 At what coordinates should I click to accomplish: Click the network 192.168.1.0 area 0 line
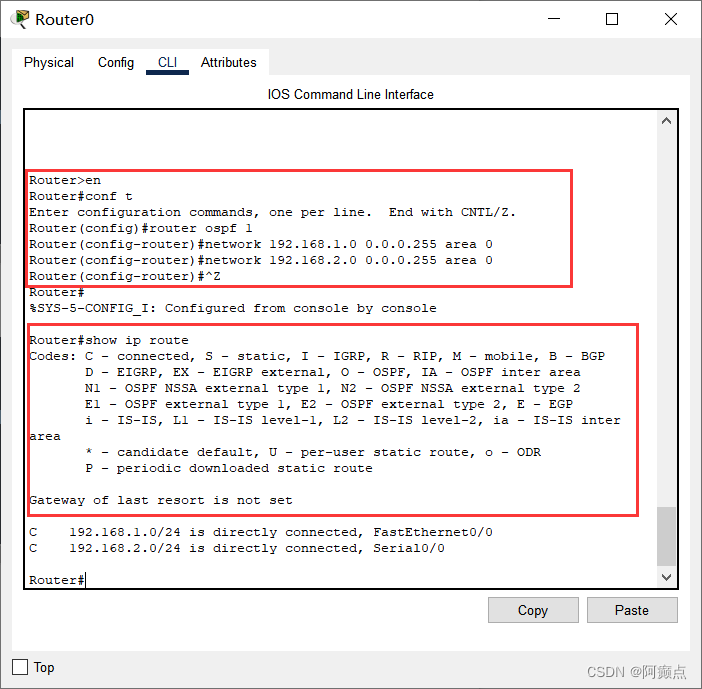pyautogui.click(x=261, y=244)
